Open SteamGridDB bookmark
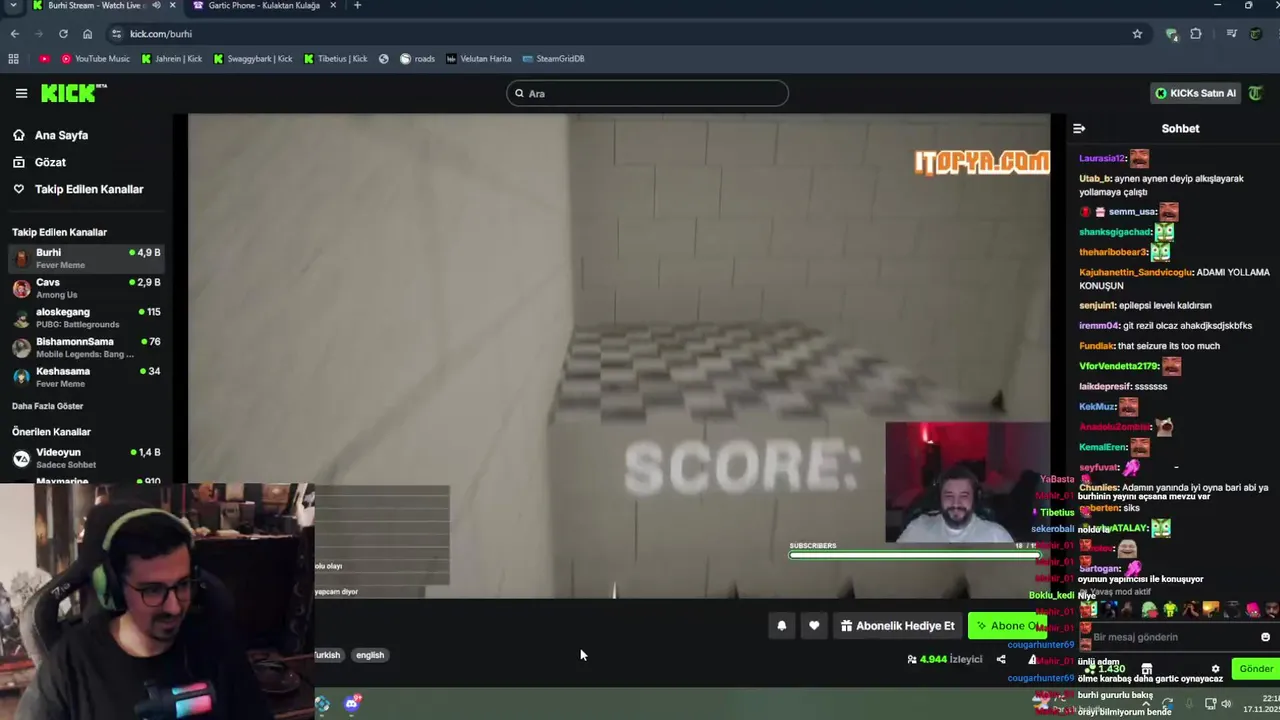The width and height of the screenshot is (1280, 720). coord(553,59)
